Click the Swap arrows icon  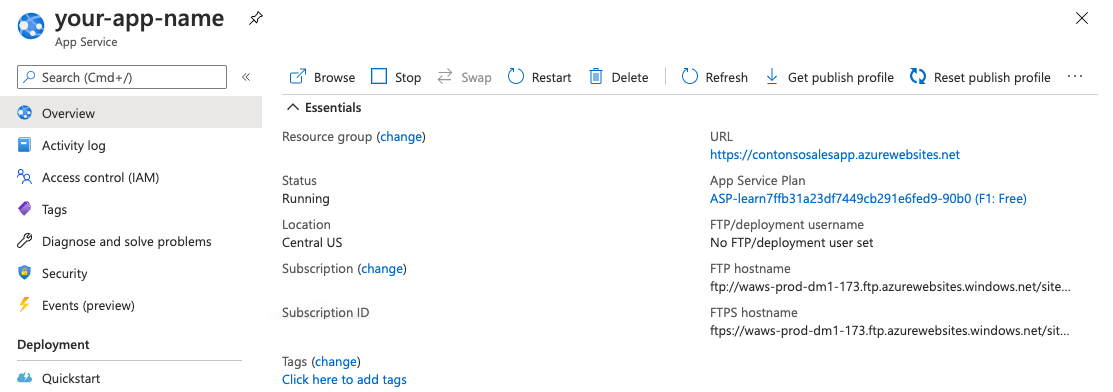coord(445,77)
